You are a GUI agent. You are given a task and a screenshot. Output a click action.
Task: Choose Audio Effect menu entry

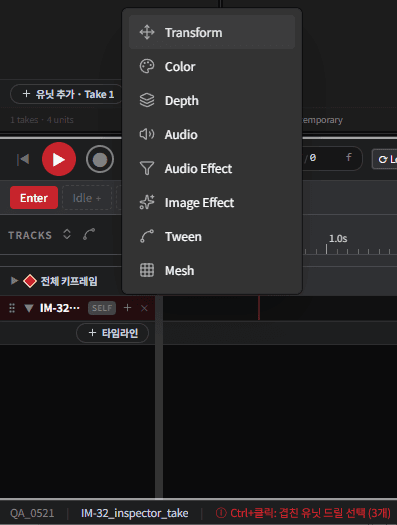pos(212,168)
